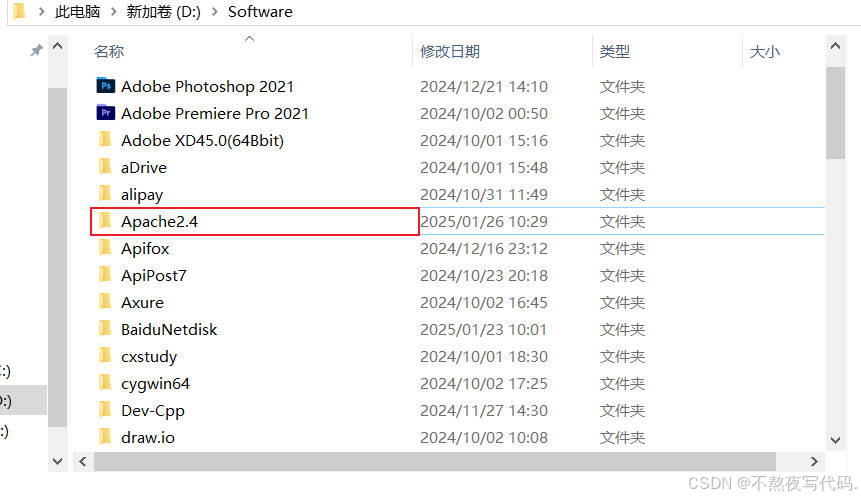Select the alipay folder icon
The image size is (861, 498).
104,193
